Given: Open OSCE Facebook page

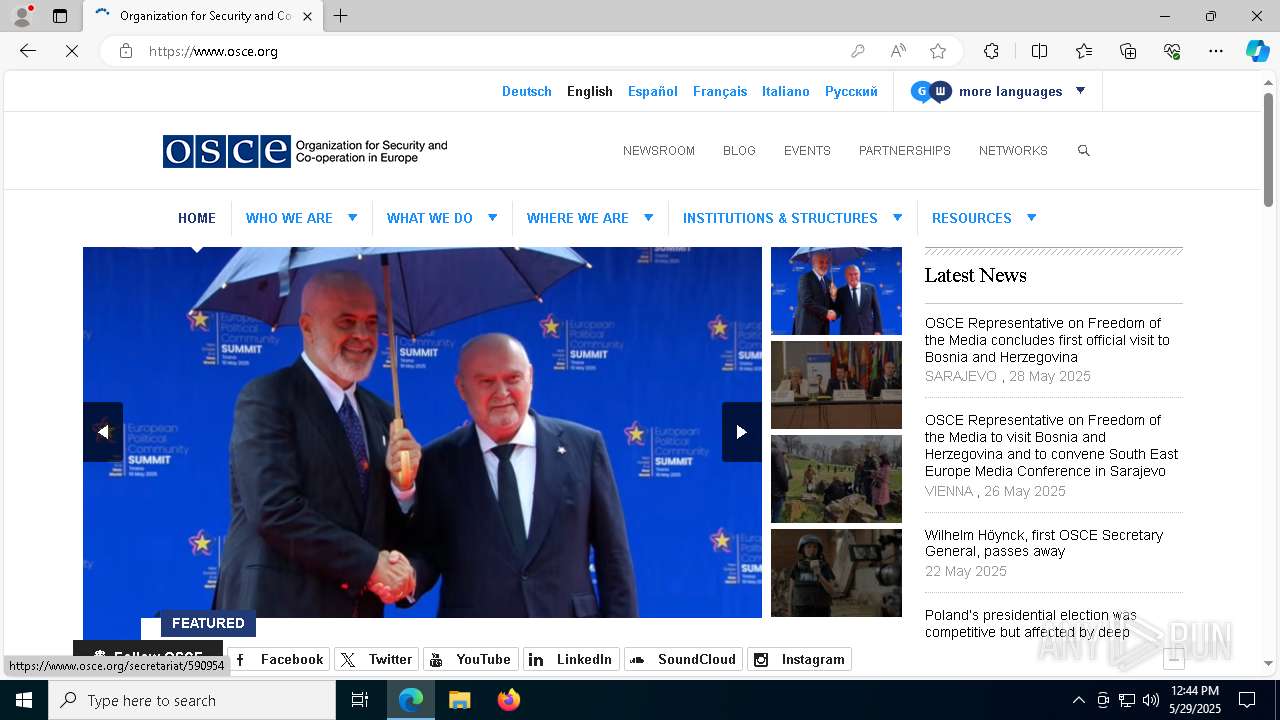Looking at the screenshot, I should pos(279,659).
